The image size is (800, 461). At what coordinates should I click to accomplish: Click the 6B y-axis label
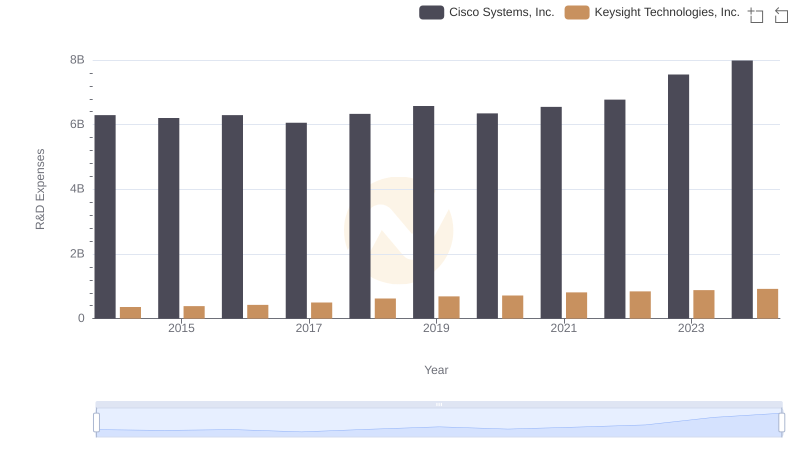click(77, 124)
